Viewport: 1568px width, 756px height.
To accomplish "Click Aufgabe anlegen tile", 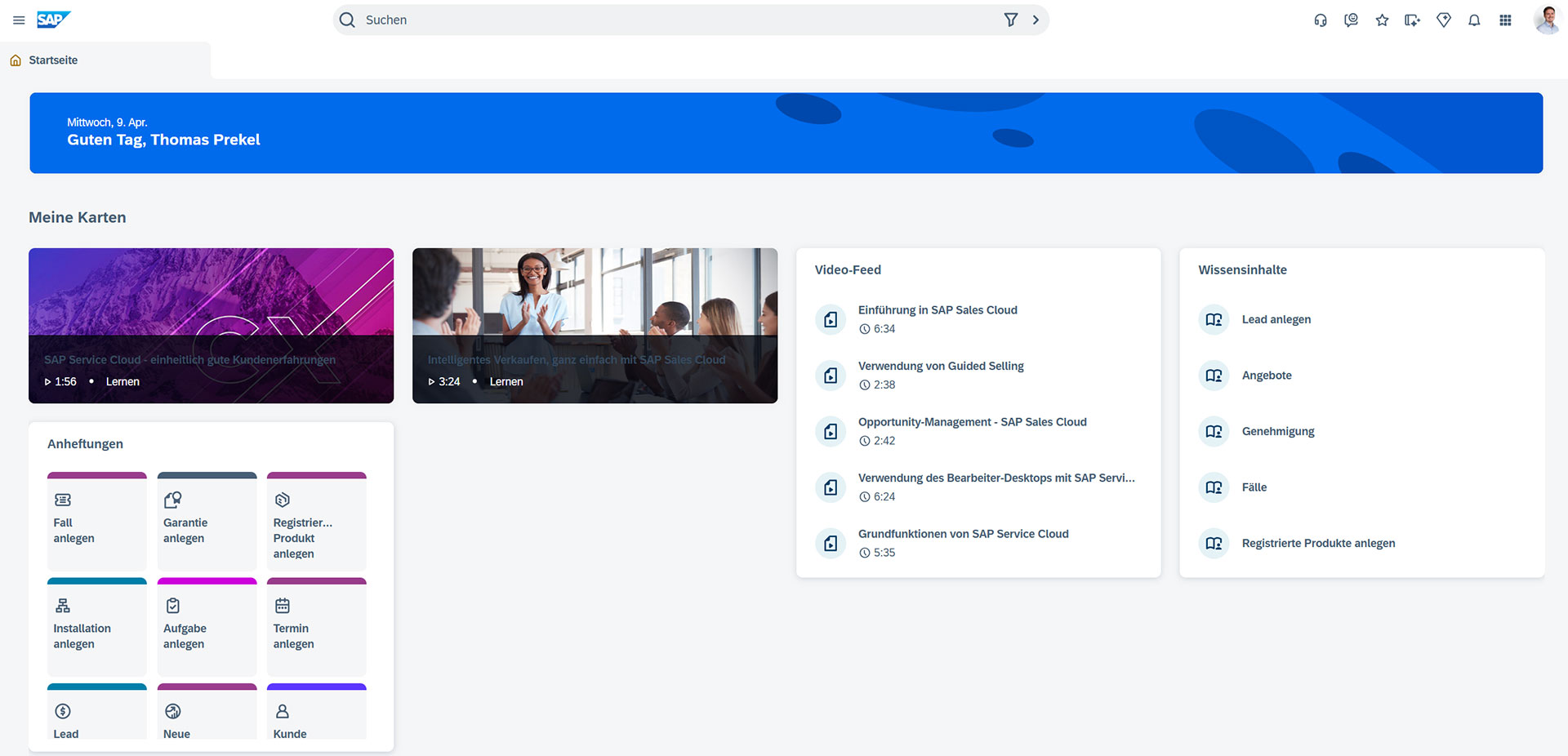I will click(207, 627).
